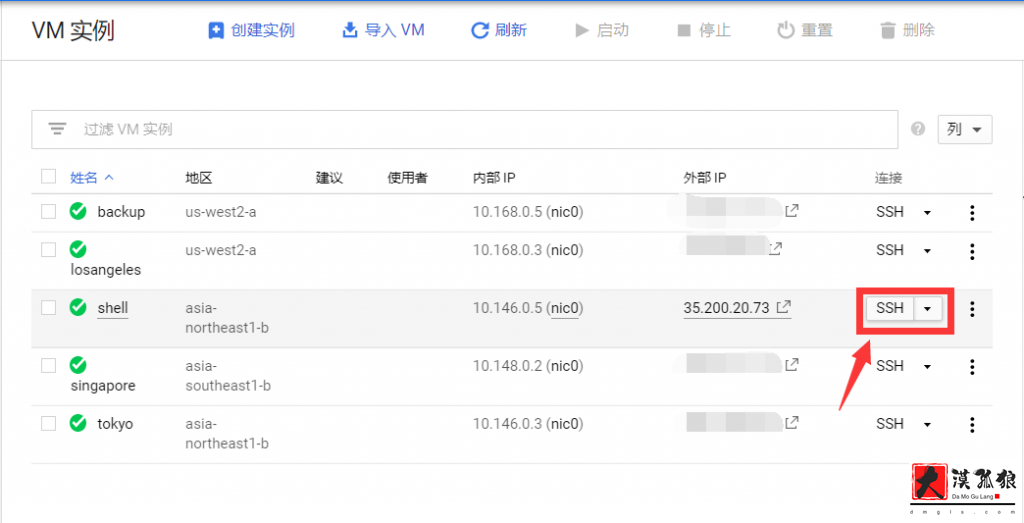This screenshot has width=1024, height=523.
Task: Click the 地区 zone column header
Action: pos(199,178)
